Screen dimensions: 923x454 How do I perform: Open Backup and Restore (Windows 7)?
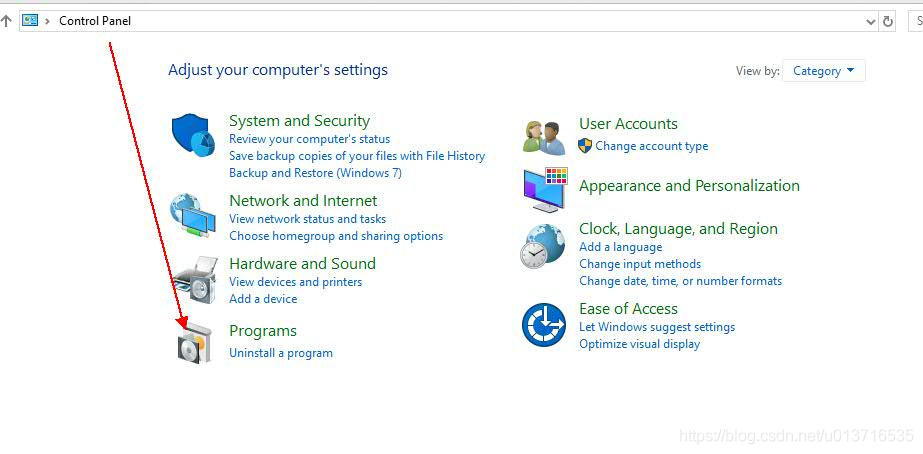tap(315, 173)
